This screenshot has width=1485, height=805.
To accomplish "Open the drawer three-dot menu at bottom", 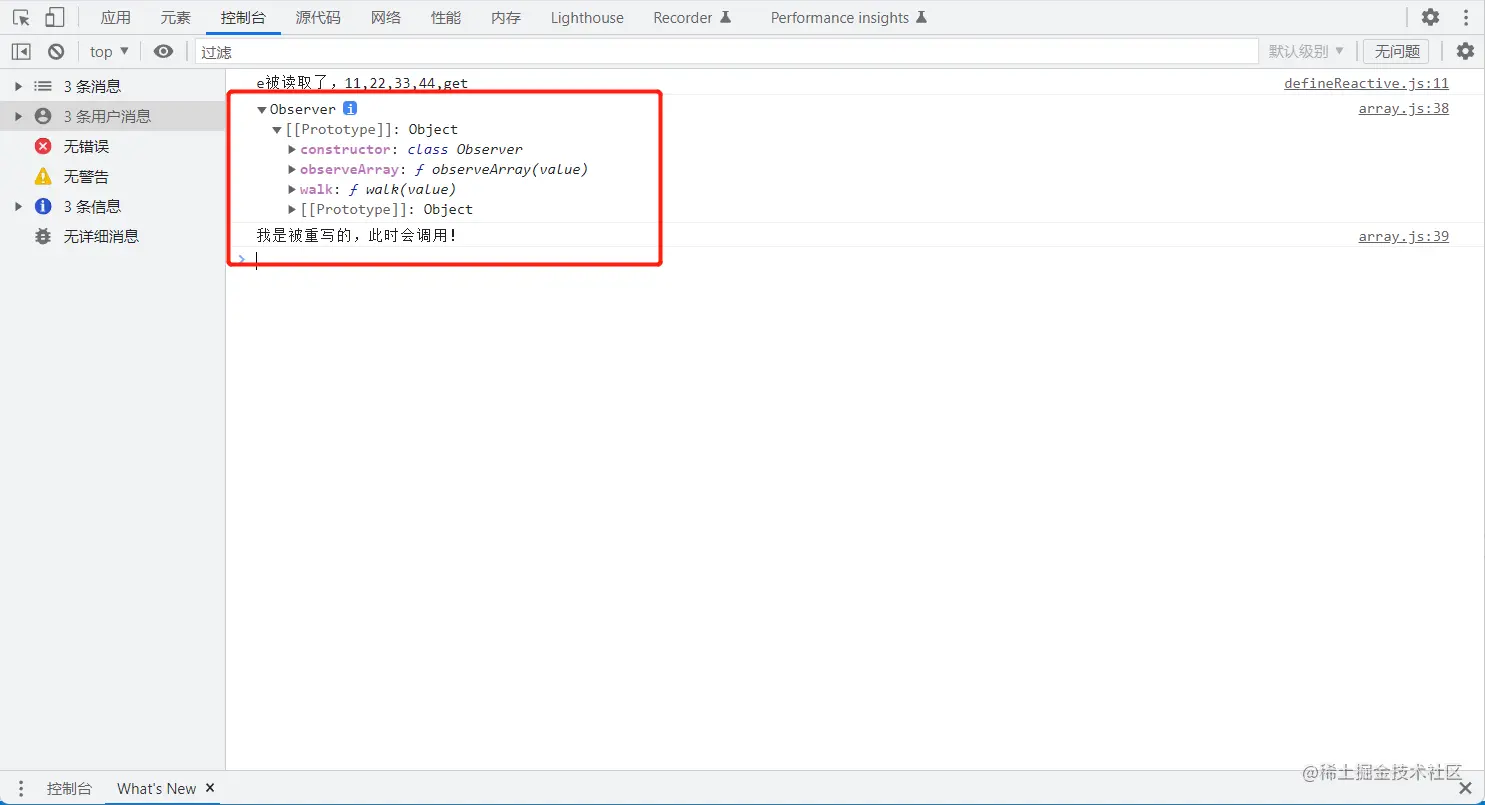I will pyautogui.click(x=20, y=788).
